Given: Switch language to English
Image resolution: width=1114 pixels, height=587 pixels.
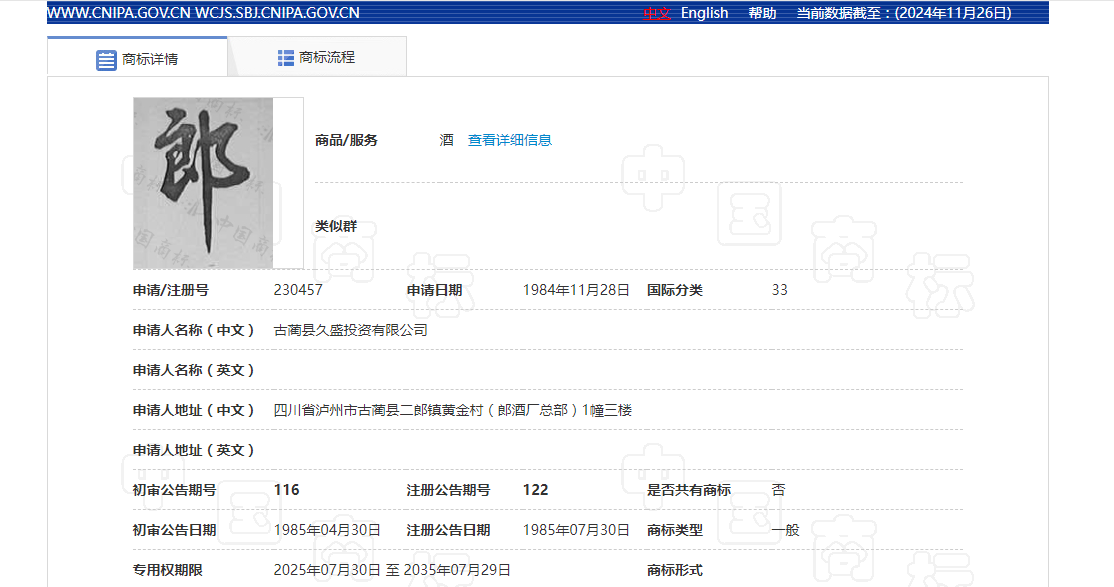Looking at the screenshot, I should [x=704, y=13].
